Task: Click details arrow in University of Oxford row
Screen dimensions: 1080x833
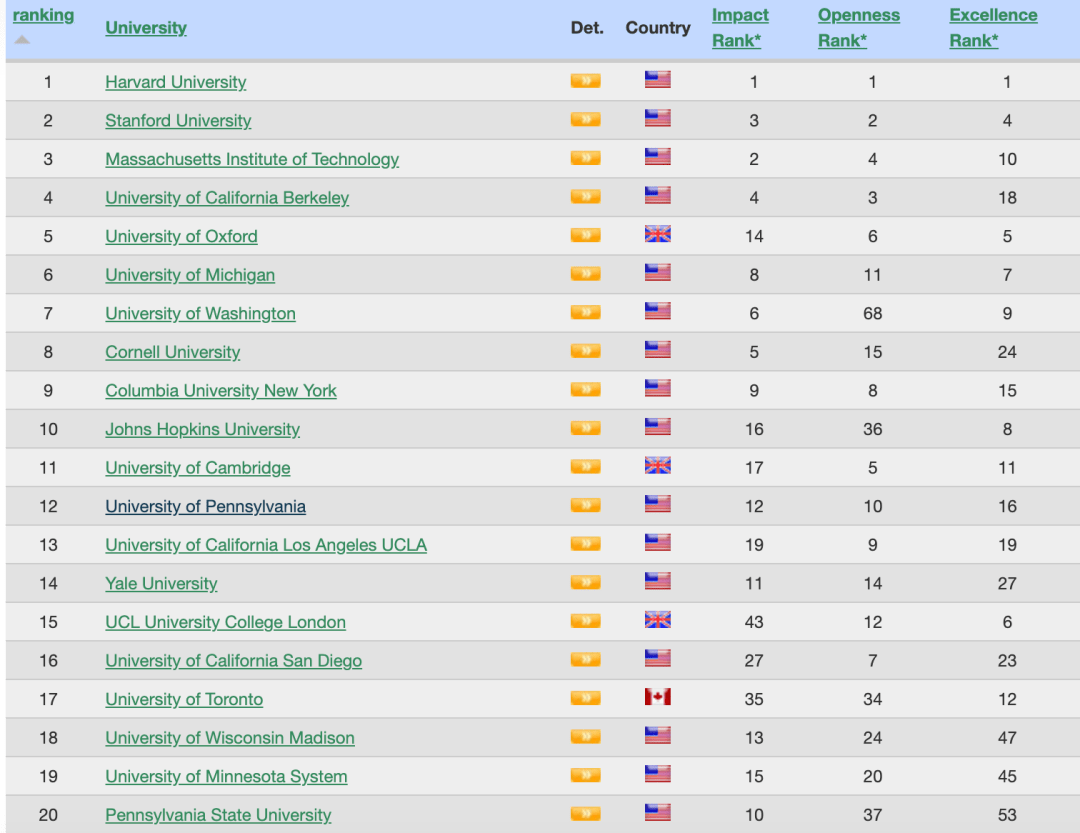Action: coord(585,235)
